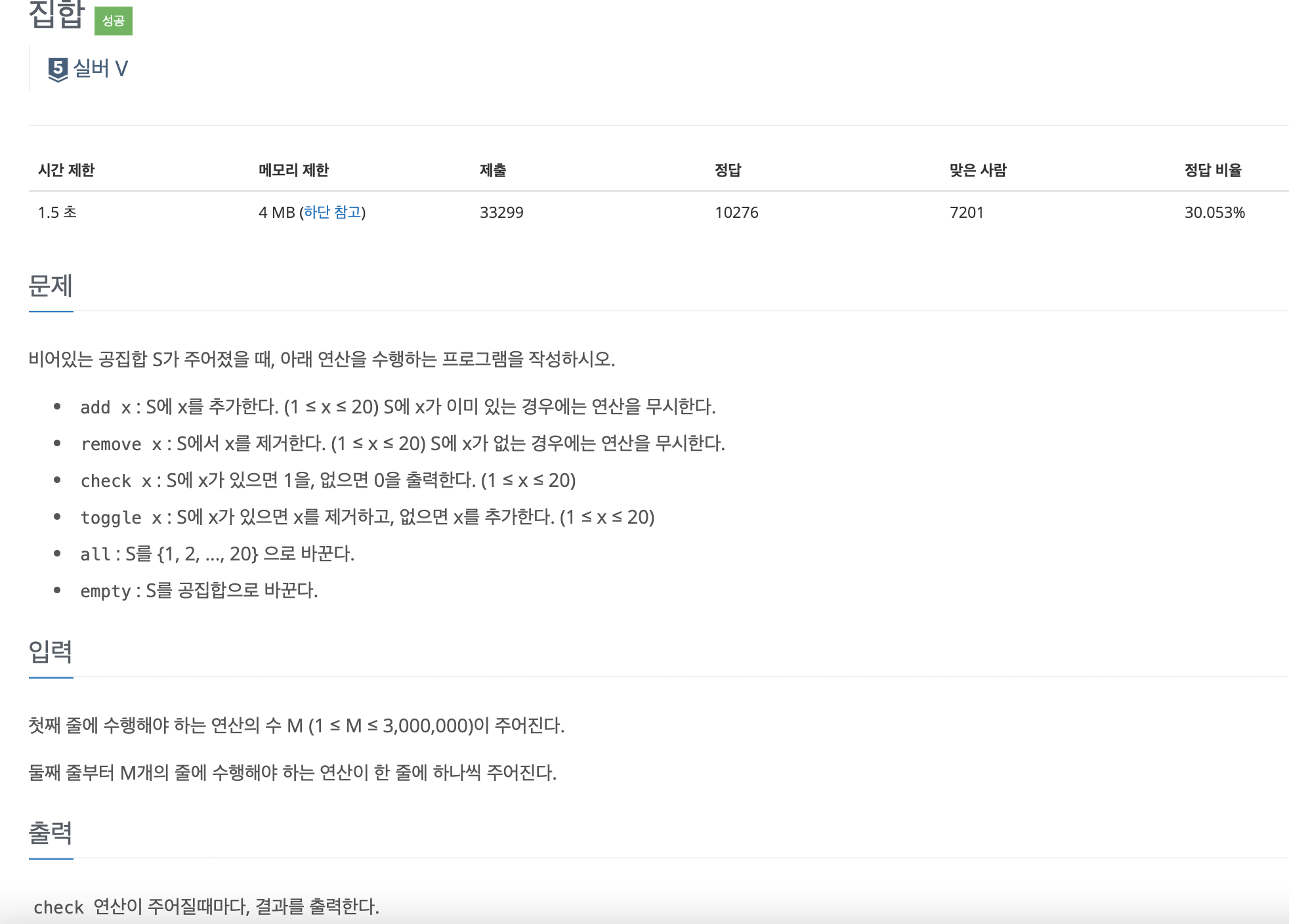Click the 'add x' operation code
Screen dimensions: 1289x924
[x=106, y=408]
